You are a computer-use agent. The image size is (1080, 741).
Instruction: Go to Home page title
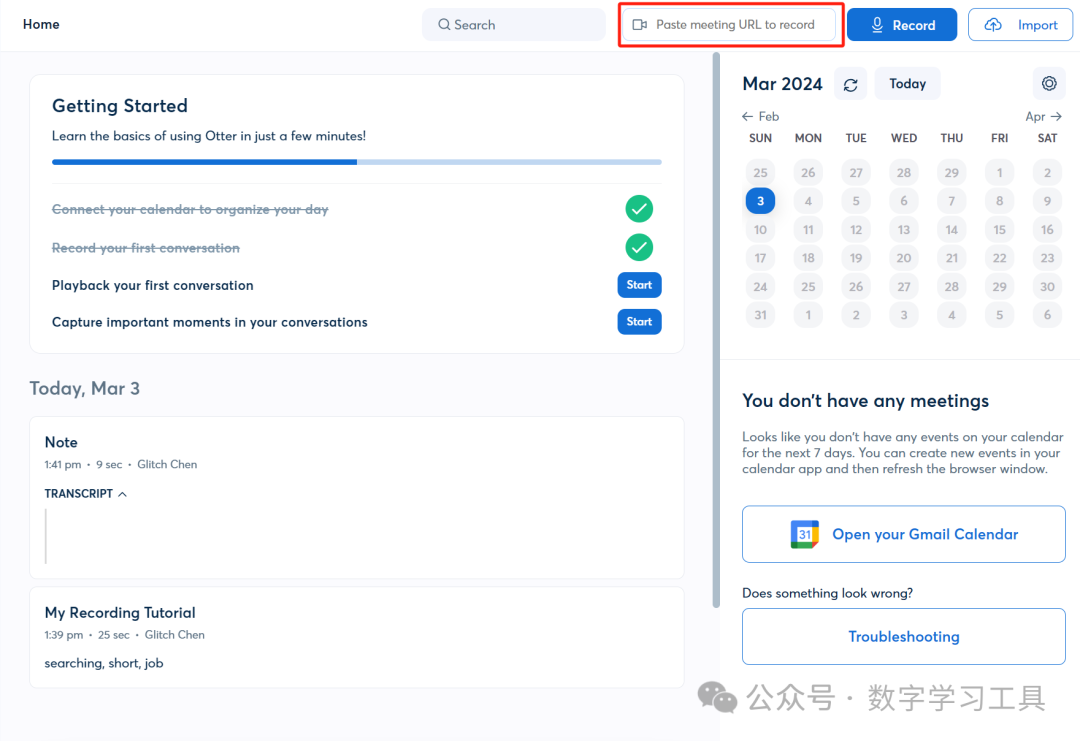tap(41, 24)
